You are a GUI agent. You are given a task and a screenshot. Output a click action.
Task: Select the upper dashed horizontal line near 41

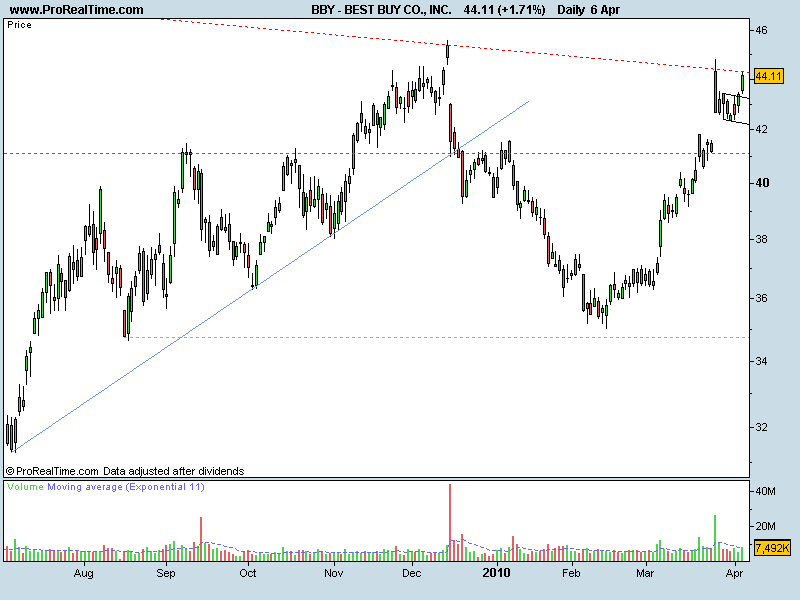(376, 153)
